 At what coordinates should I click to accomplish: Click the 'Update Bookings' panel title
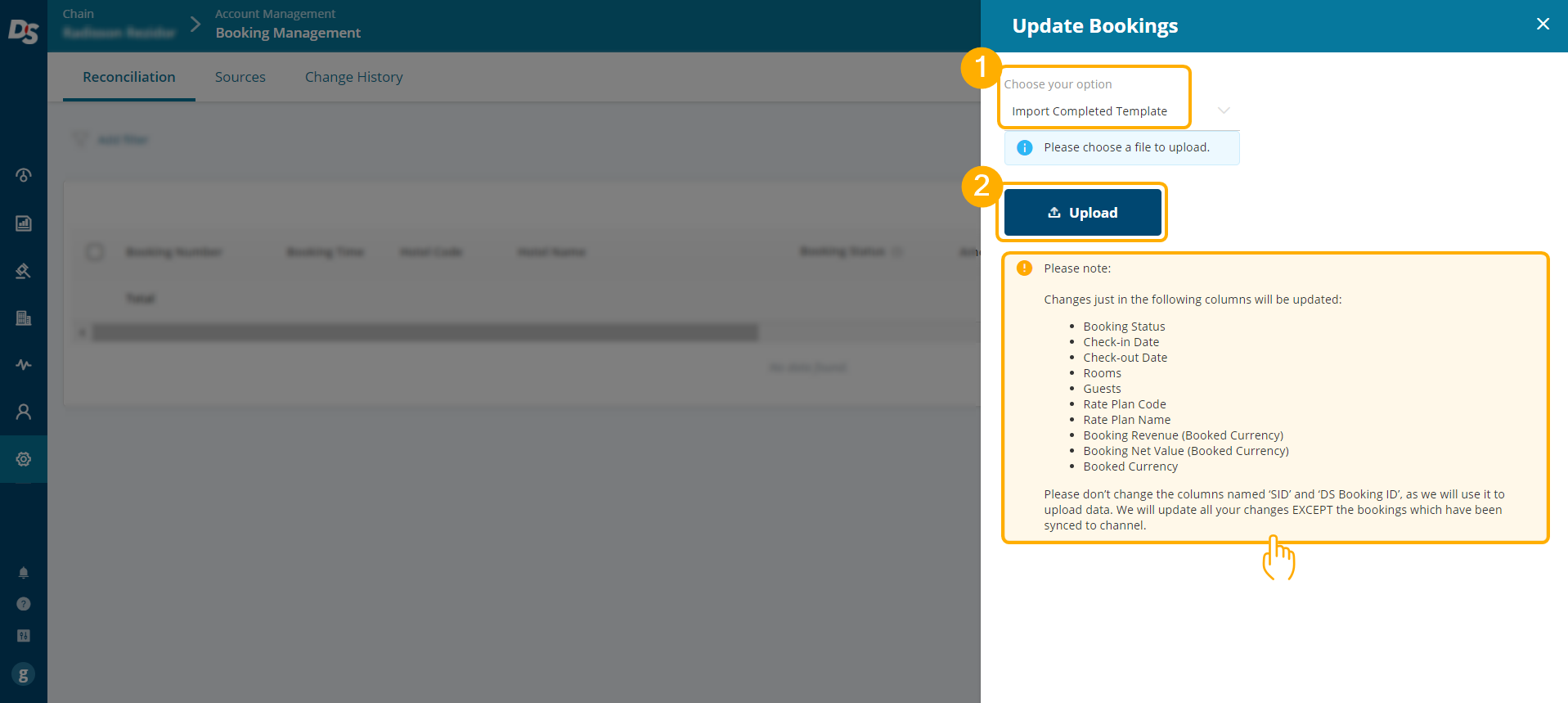coord(1095,26)
